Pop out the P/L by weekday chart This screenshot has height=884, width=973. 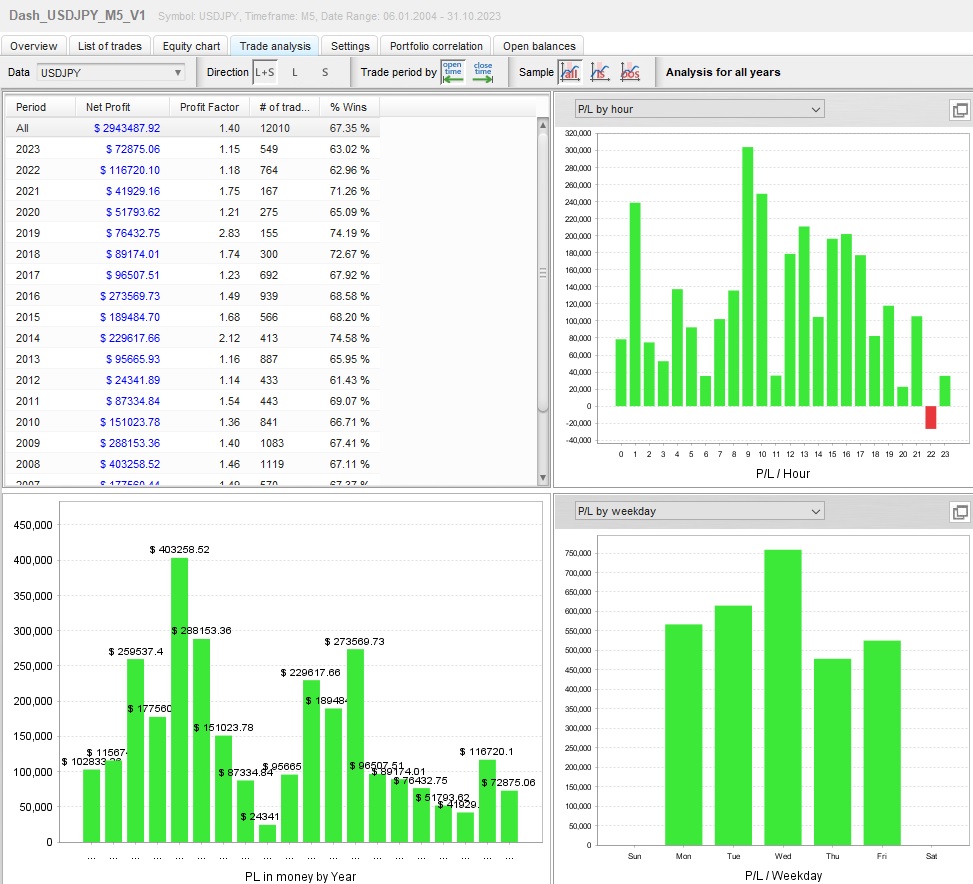pyautogui.click(x=959, y=512)
